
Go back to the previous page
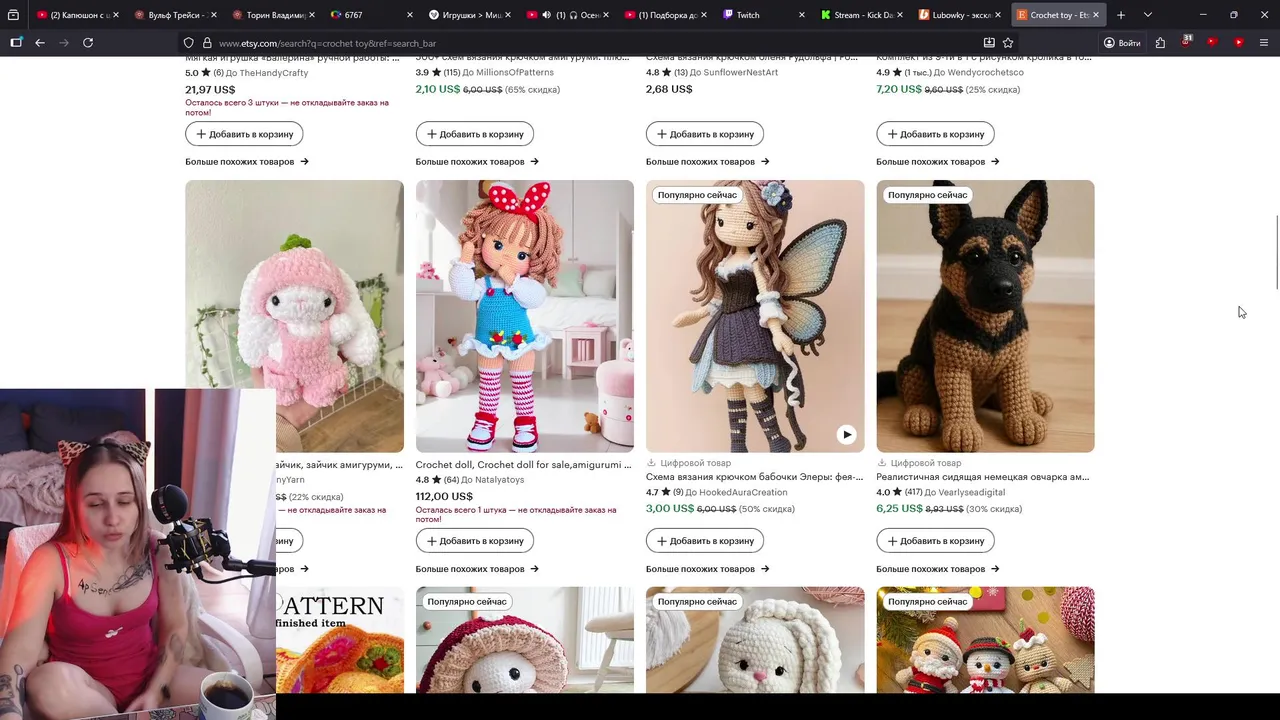[40, 43]
